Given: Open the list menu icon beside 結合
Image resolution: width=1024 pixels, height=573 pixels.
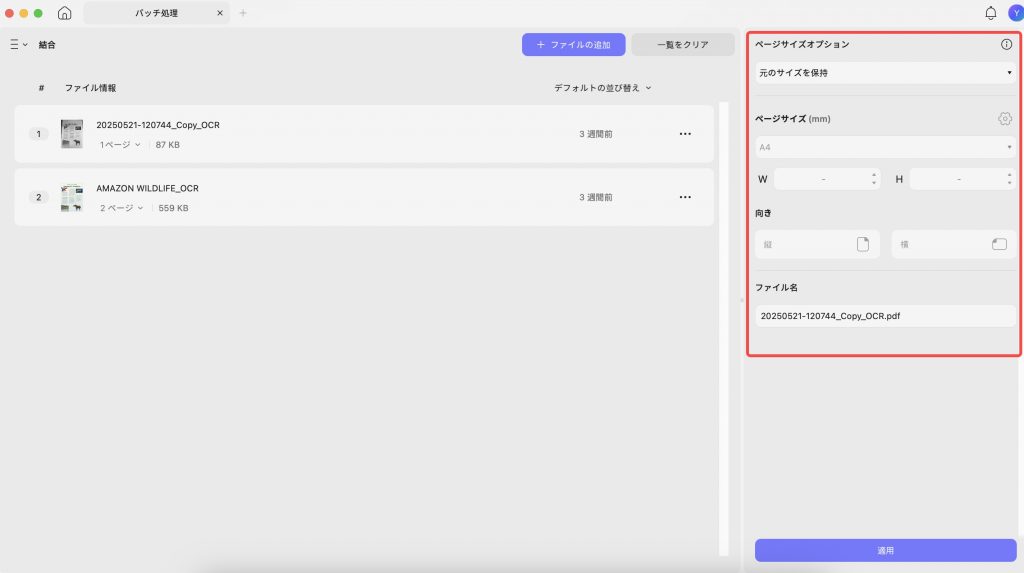Looking at the screenshot, I should [x=18, y=44].
